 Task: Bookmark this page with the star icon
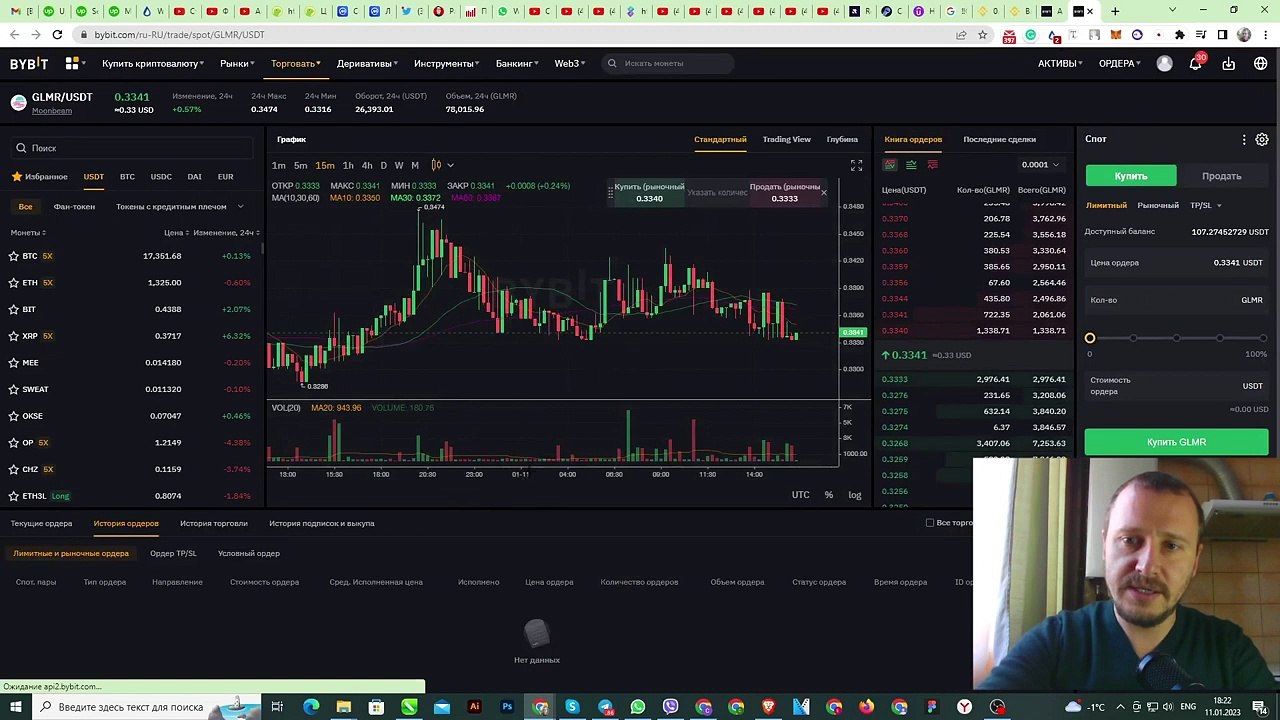(983, 34)
